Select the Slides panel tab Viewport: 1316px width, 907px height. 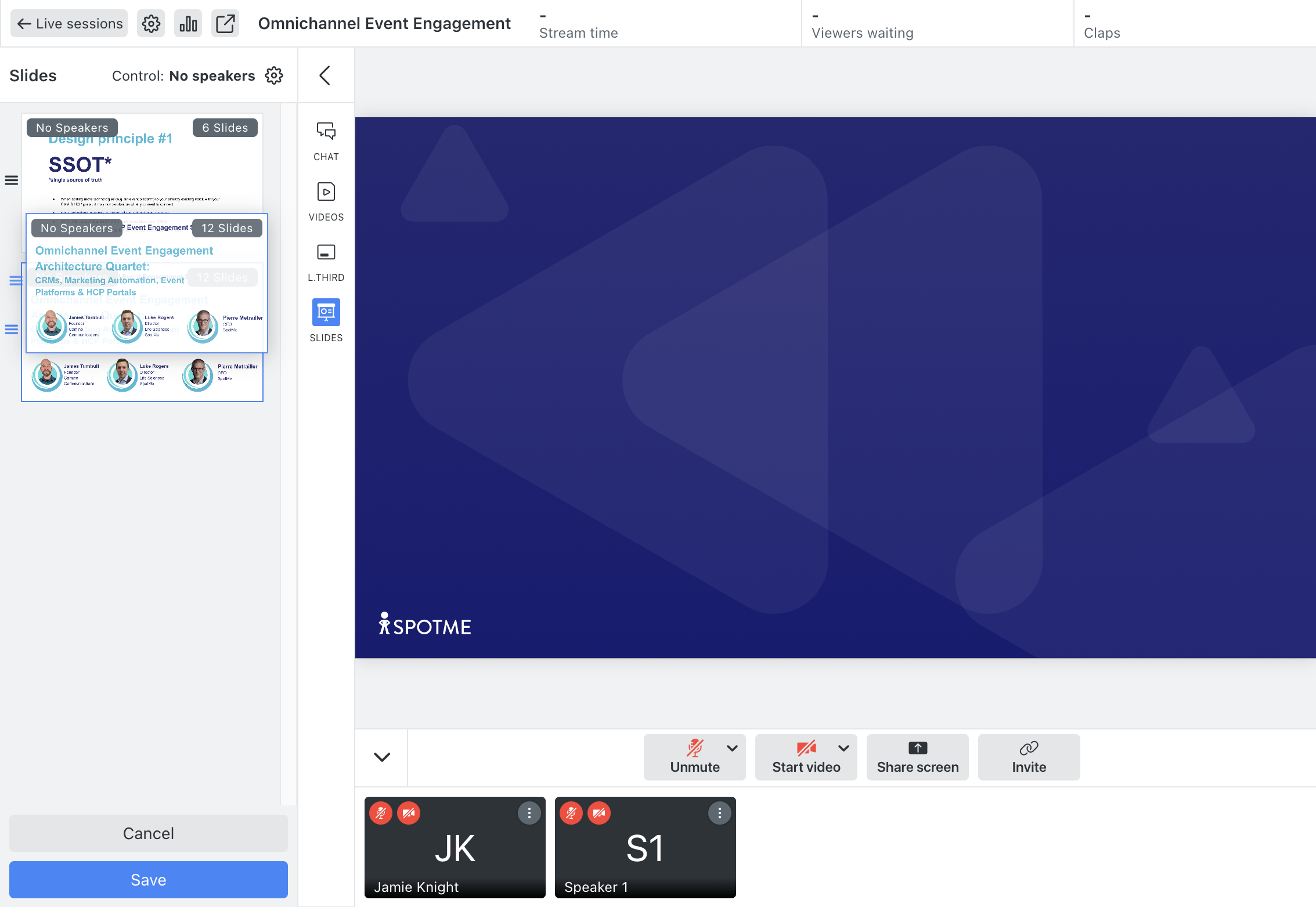tap(326, 321)
